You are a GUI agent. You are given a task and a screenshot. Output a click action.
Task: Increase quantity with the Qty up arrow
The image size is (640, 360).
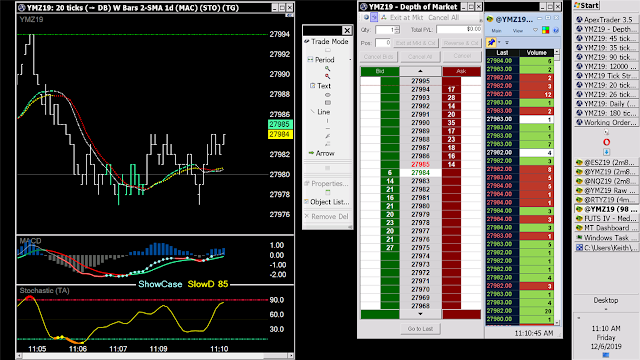click(x=397, y=28)
